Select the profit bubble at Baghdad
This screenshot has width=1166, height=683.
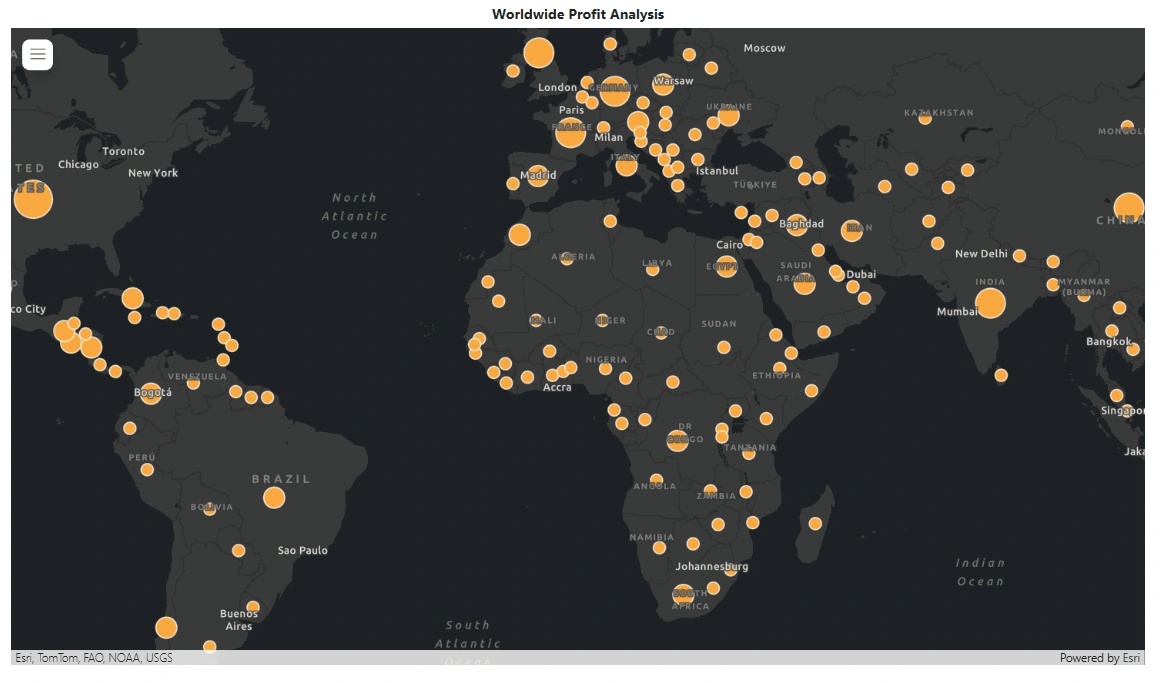(x=796, y=225)
